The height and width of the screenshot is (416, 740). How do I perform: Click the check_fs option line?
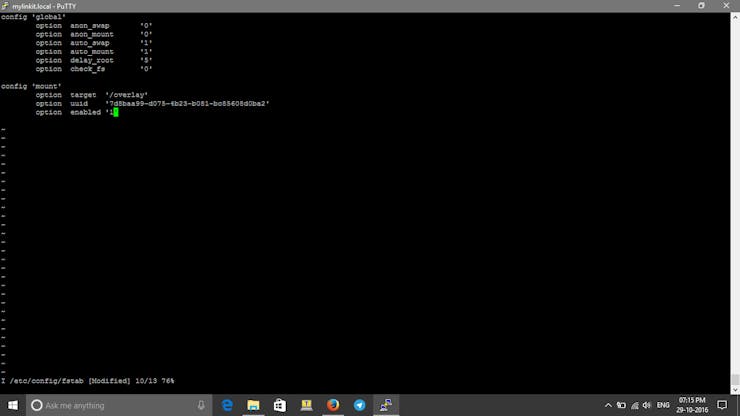coord(94,69)
